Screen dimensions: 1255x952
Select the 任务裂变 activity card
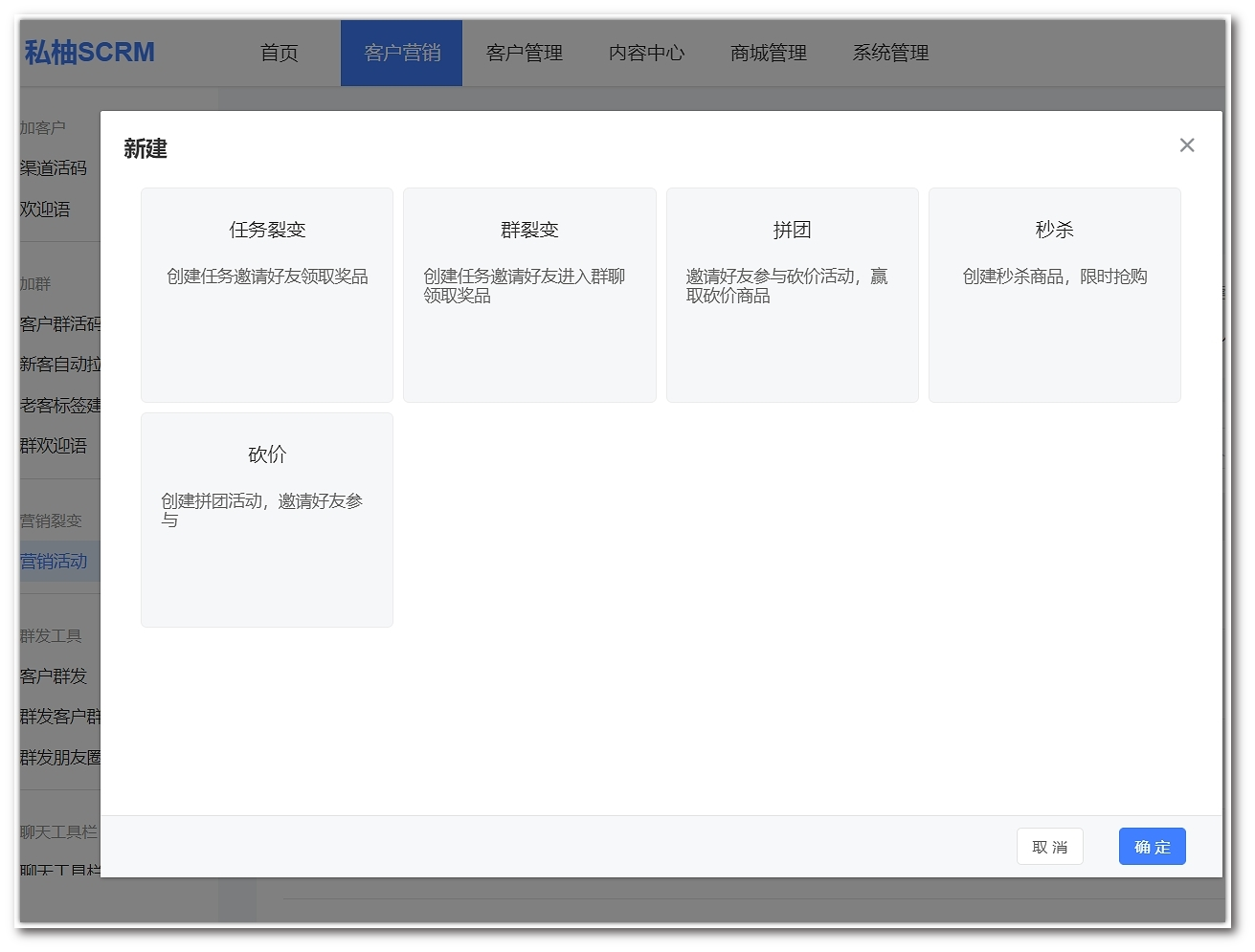pos(267,295)
